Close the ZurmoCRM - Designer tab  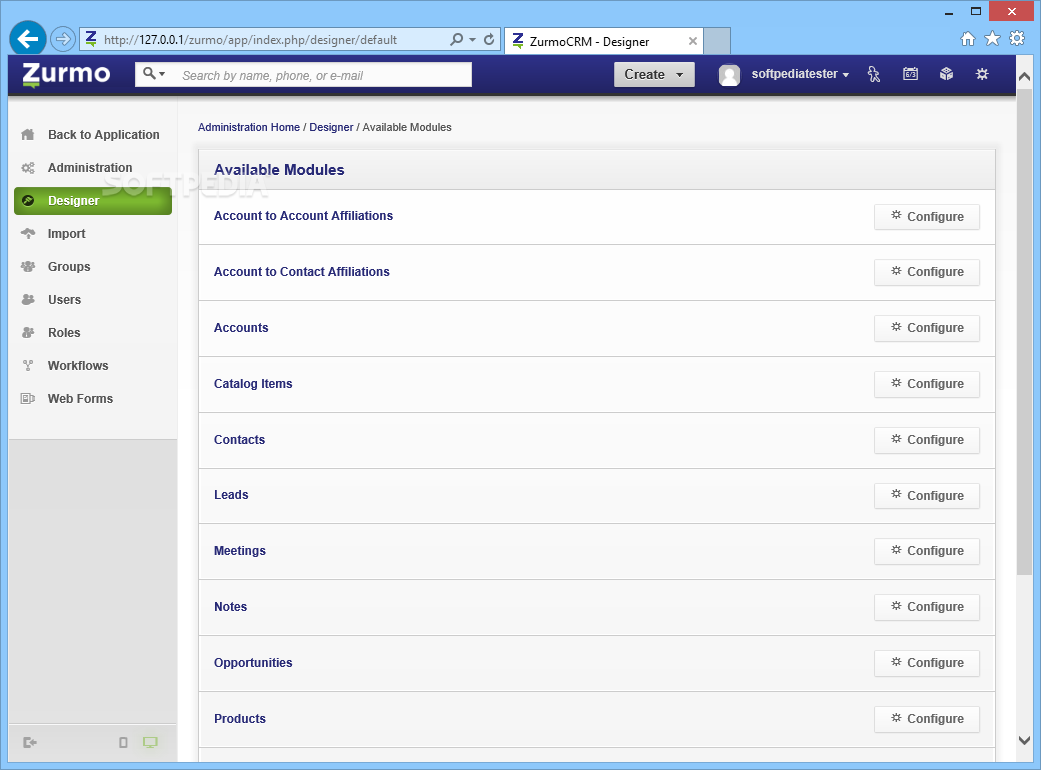pyautogui.click(x=692, y=41)
